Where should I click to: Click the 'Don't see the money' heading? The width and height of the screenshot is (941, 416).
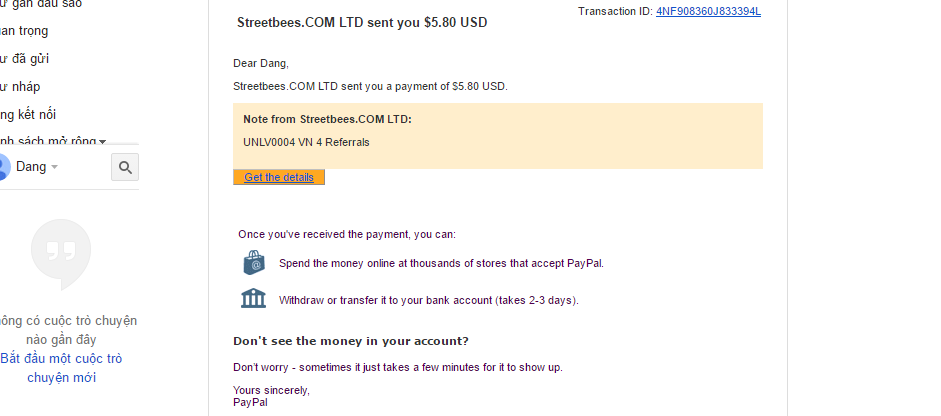[350, 341]
